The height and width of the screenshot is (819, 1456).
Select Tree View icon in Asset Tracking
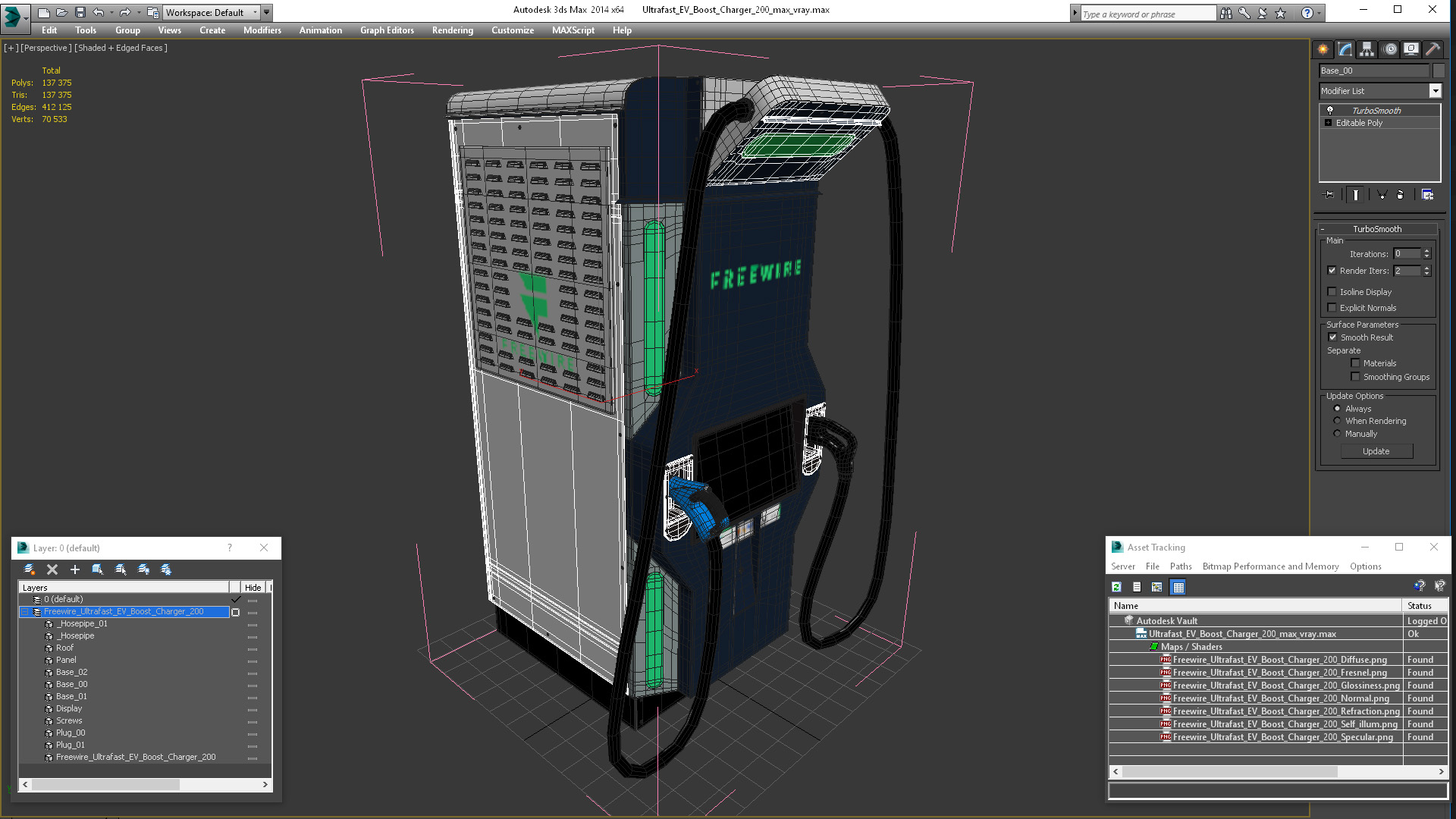pos(1157,587)
